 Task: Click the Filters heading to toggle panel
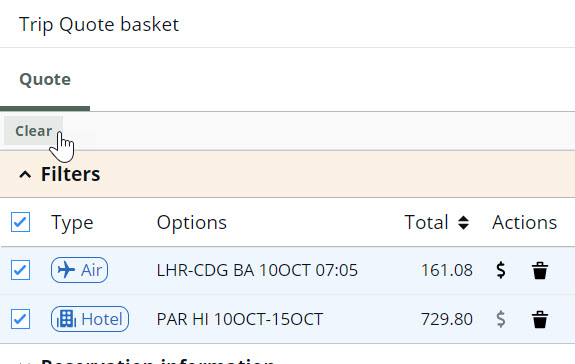[70, 174]
